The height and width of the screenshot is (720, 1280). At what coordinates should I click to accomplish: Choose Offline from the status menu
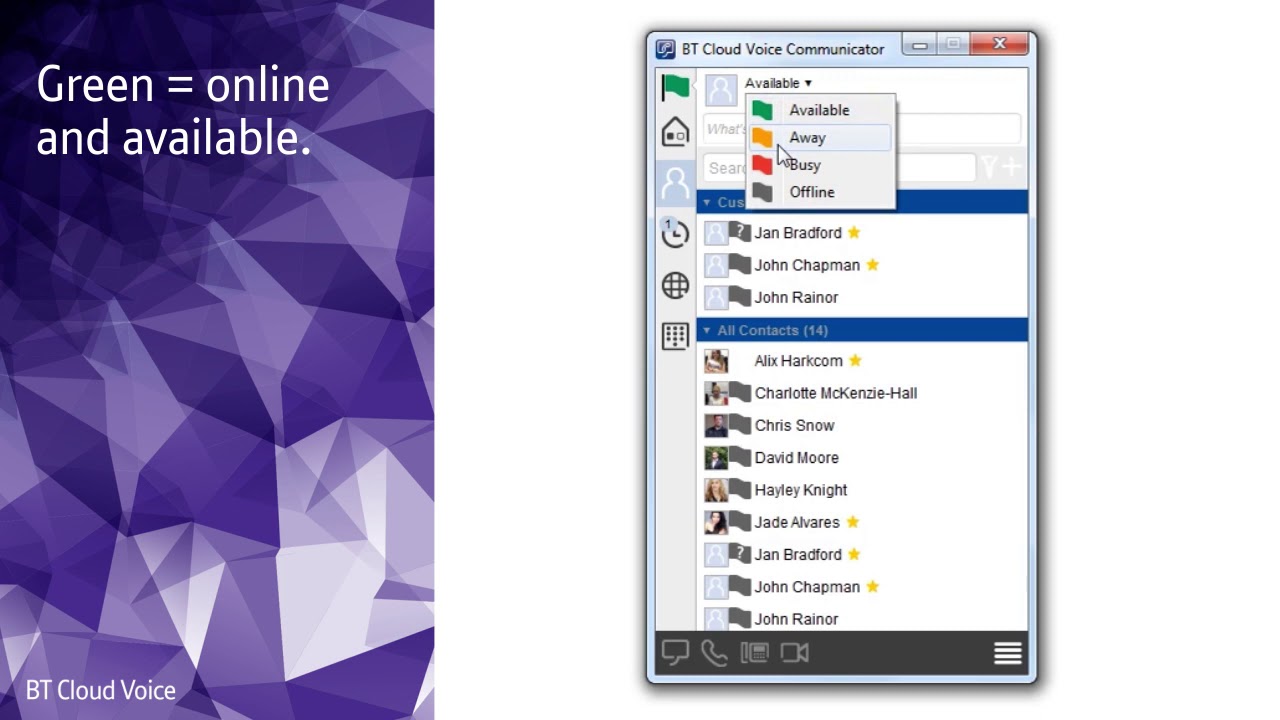click(820, 192)
